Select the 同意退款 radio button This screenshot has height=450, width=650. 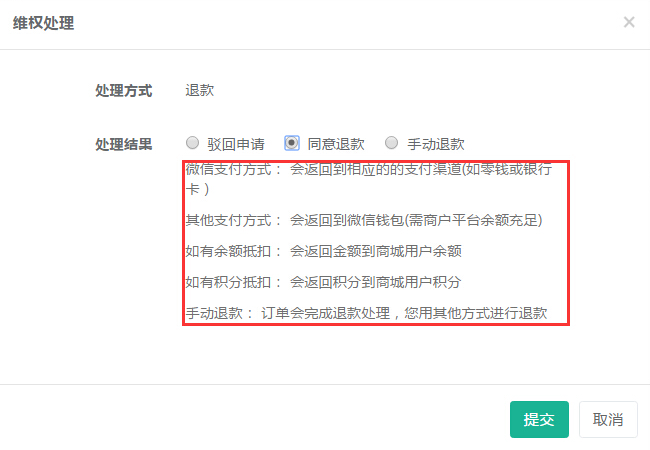[292, 143]
